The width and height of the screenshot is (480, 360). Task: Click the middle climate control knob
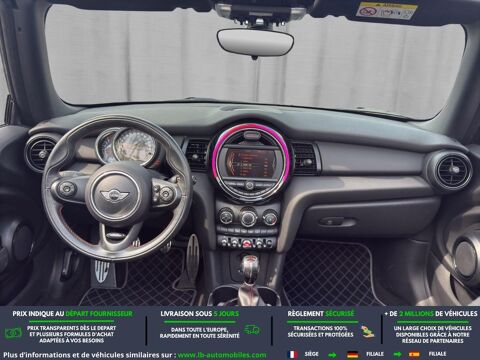pos(248,218)
